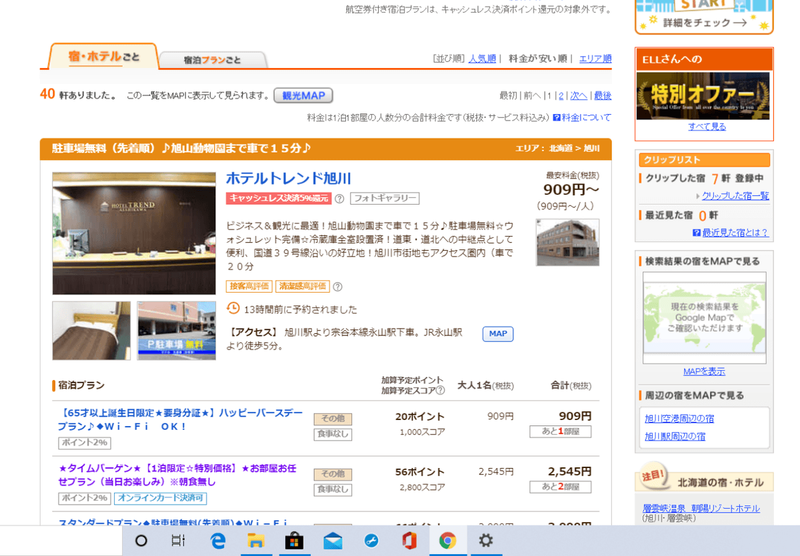Screen dimensions: 800x556
Task: Open 最近見た宿とは？ link
Action: coord(735,233)
